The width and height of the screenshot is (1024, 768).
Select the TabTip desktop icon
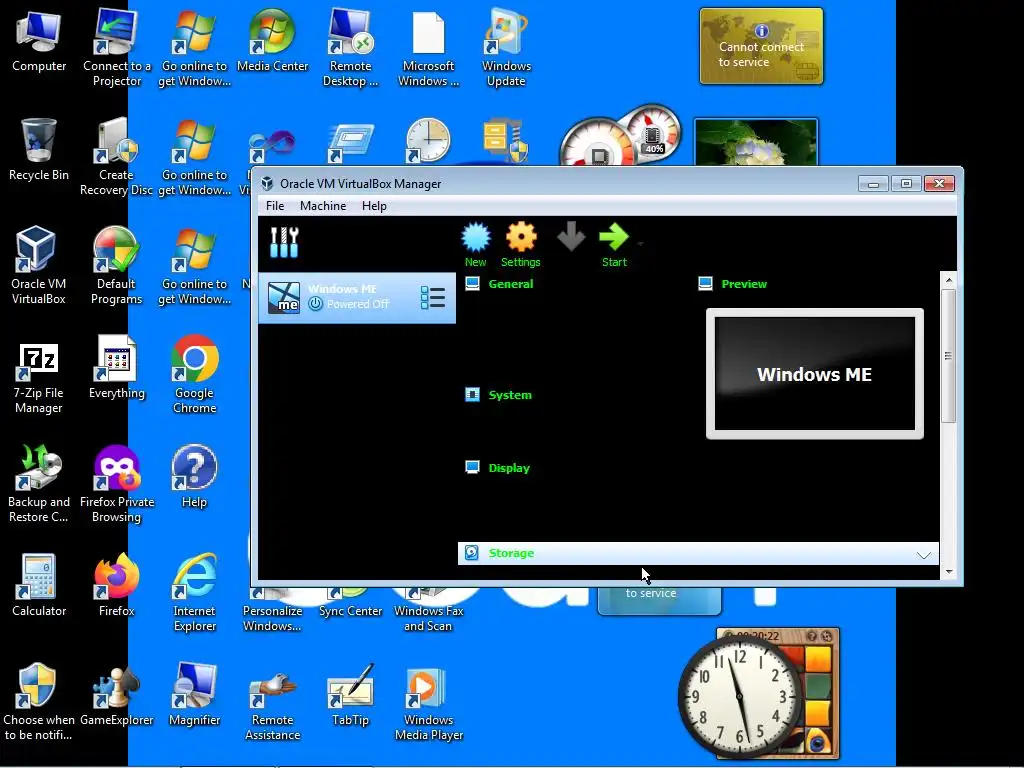[350, 694]
